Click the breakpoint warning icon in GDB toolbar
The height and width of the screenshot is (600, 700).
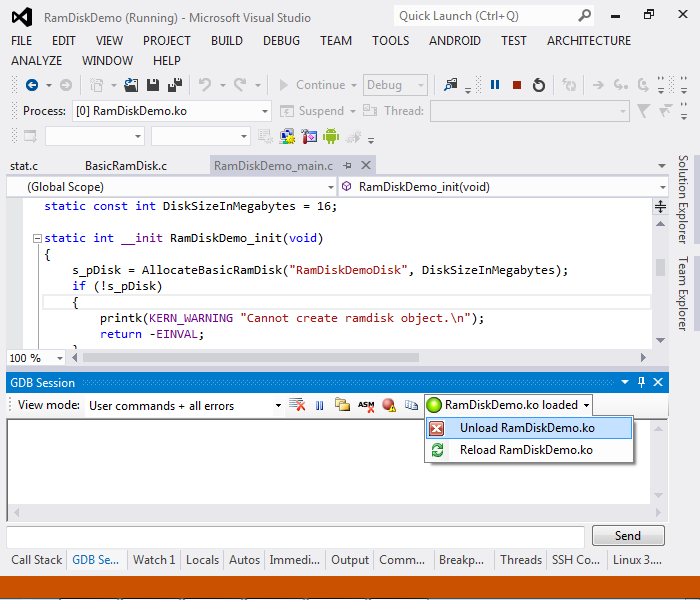click(x=389, y=405)
